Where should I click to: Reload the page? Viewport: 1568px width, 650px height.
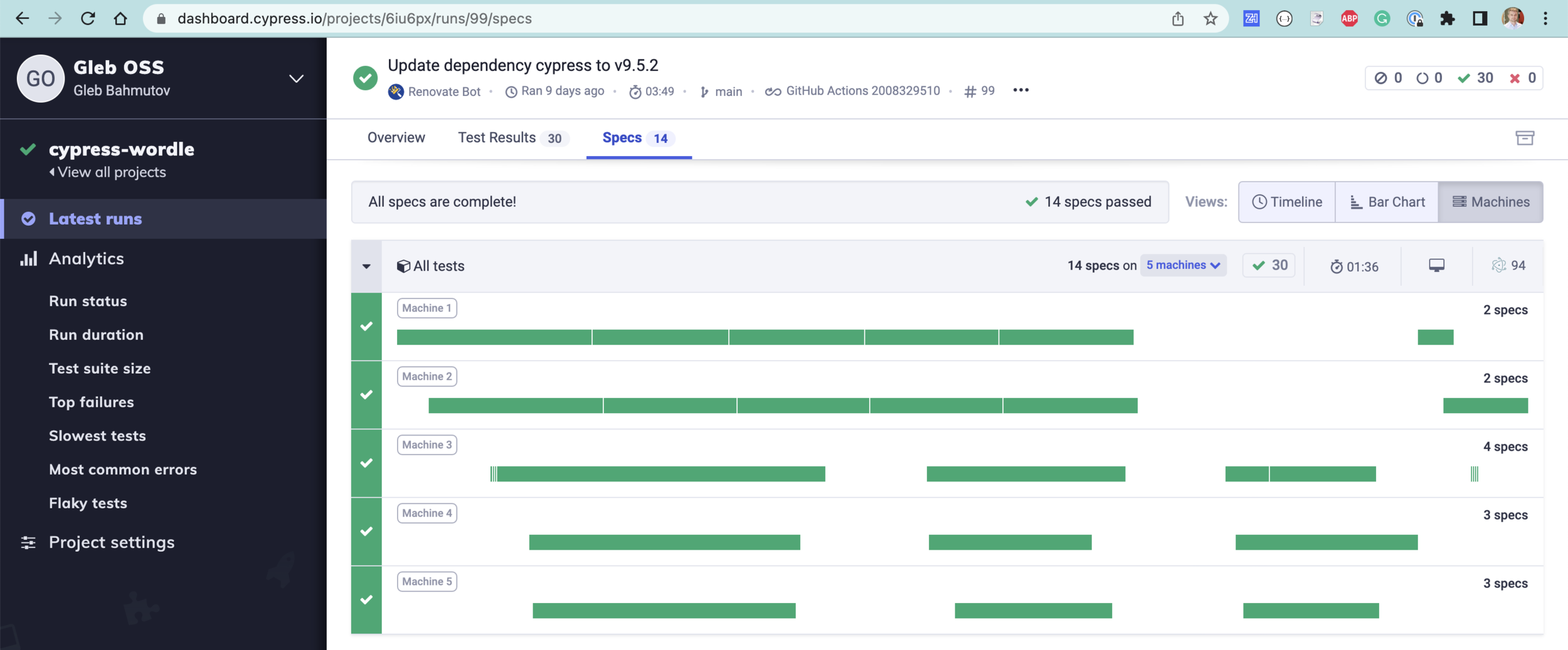(88, 19)
